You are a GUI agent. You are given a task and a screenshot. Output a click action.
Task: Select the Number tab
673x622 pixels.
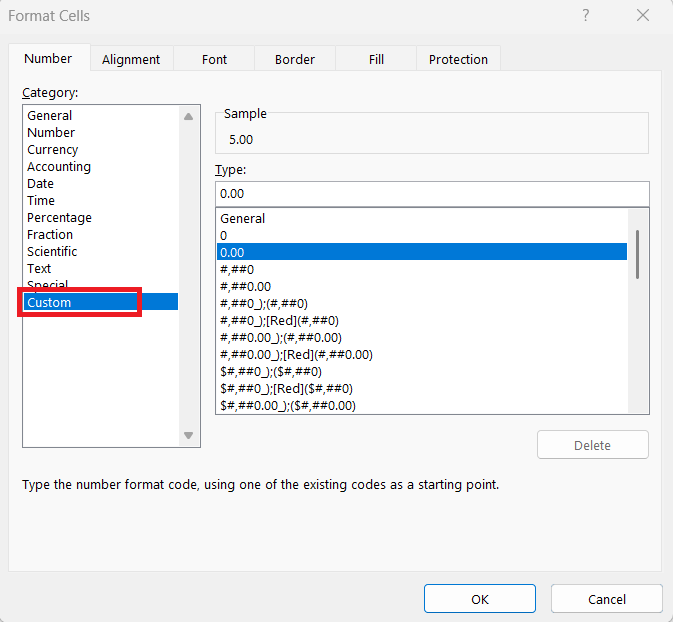point(48,58)
